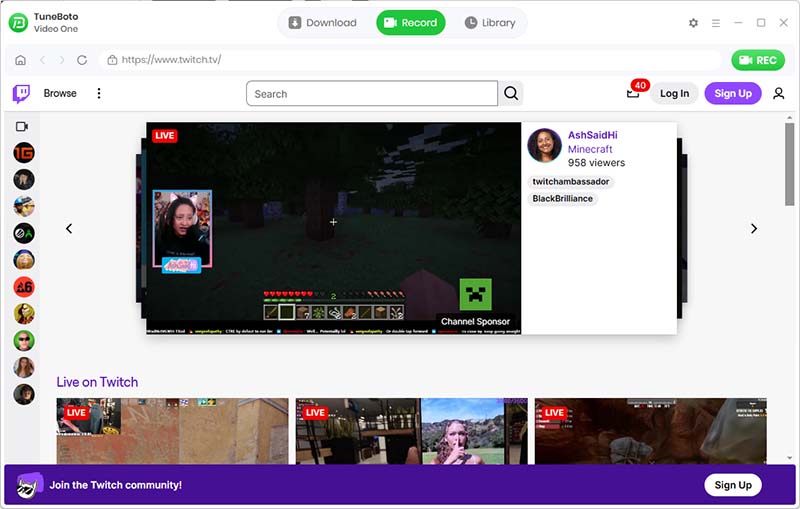Click Sign Up in the purple banner

(x=733, y=485)
